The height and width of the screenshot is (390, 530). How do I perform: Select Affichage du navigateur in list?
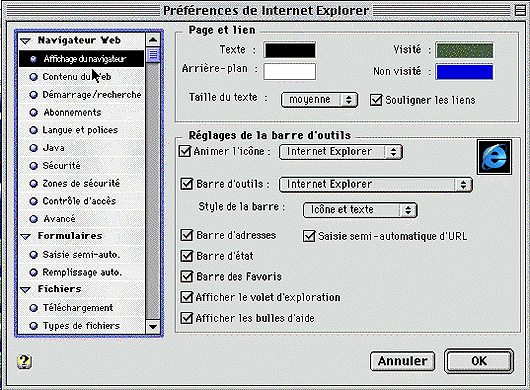tap(81, 59)
